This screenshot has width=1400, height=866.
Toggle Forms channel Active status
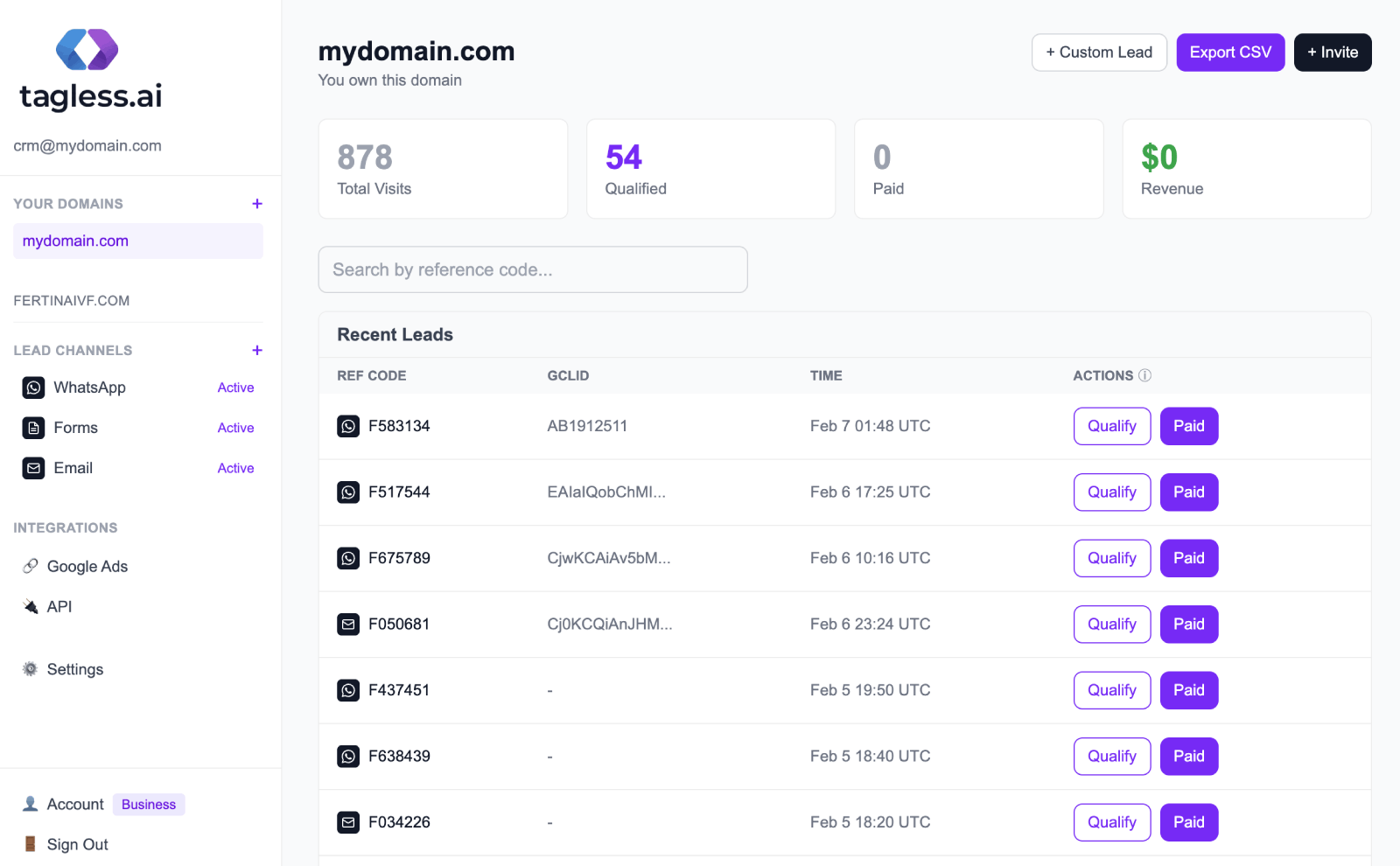pyautogui.click(x=235, y=428)
